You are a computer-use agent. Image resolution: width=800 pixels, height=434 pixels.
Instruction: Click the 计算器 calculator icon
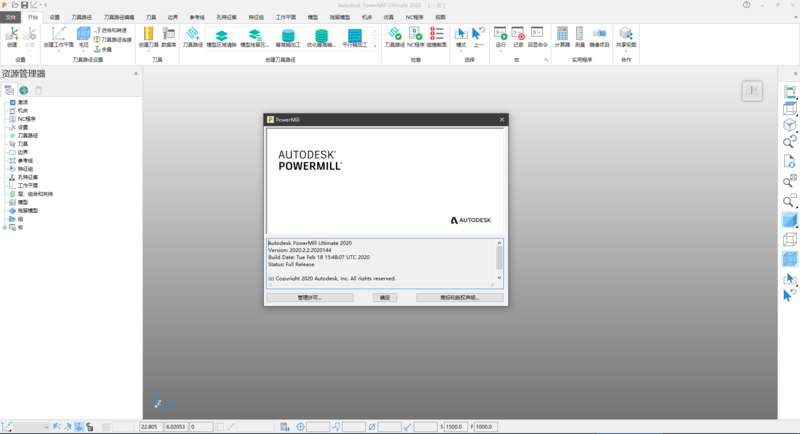pyautogui.click(x=562, y=35)
